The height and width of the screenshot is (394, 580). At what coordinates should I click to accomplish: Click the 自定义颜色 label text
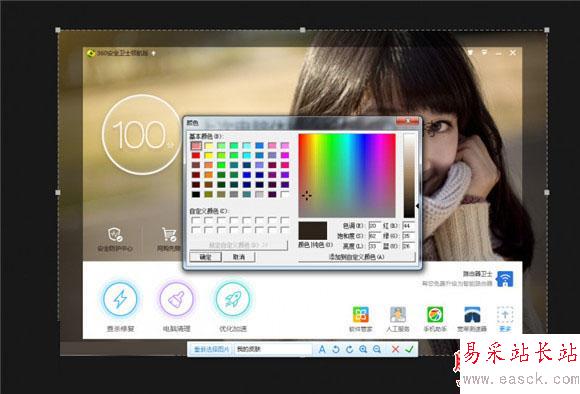pyautogui.click(x=209, y=211)
